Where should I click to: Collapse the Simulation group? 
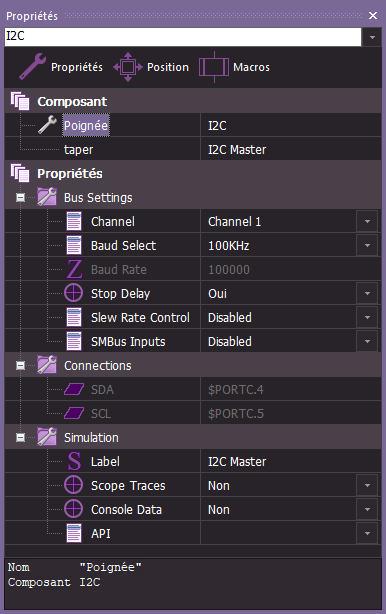(x=20, y=437)
